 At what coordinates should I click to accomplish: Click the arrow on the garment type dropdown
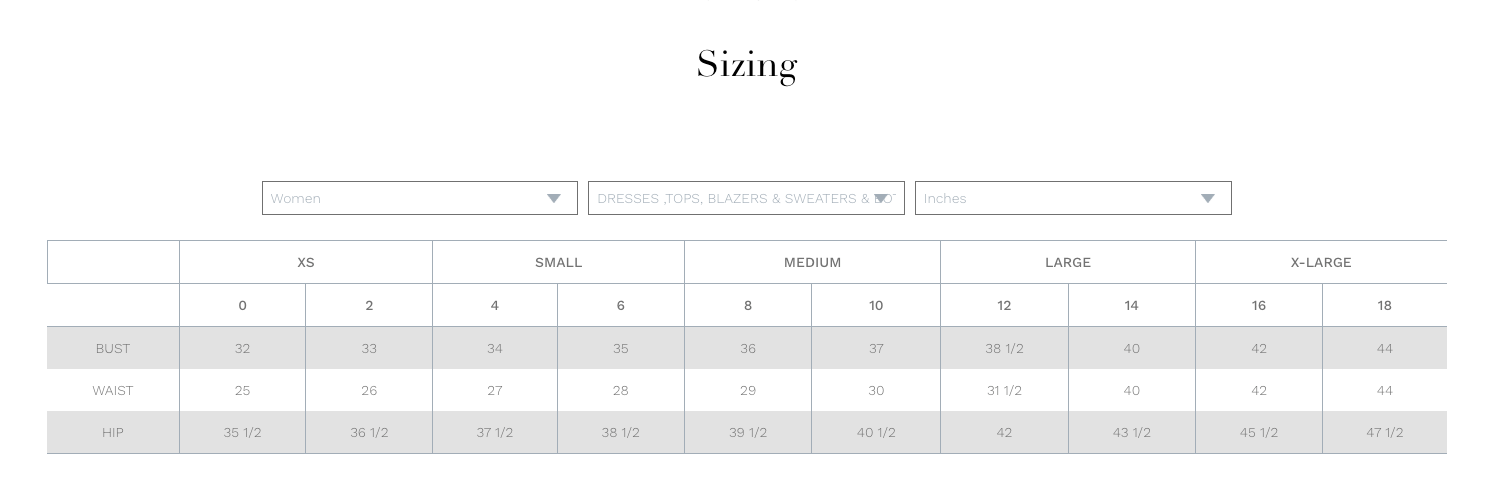(x=881, y=198)
